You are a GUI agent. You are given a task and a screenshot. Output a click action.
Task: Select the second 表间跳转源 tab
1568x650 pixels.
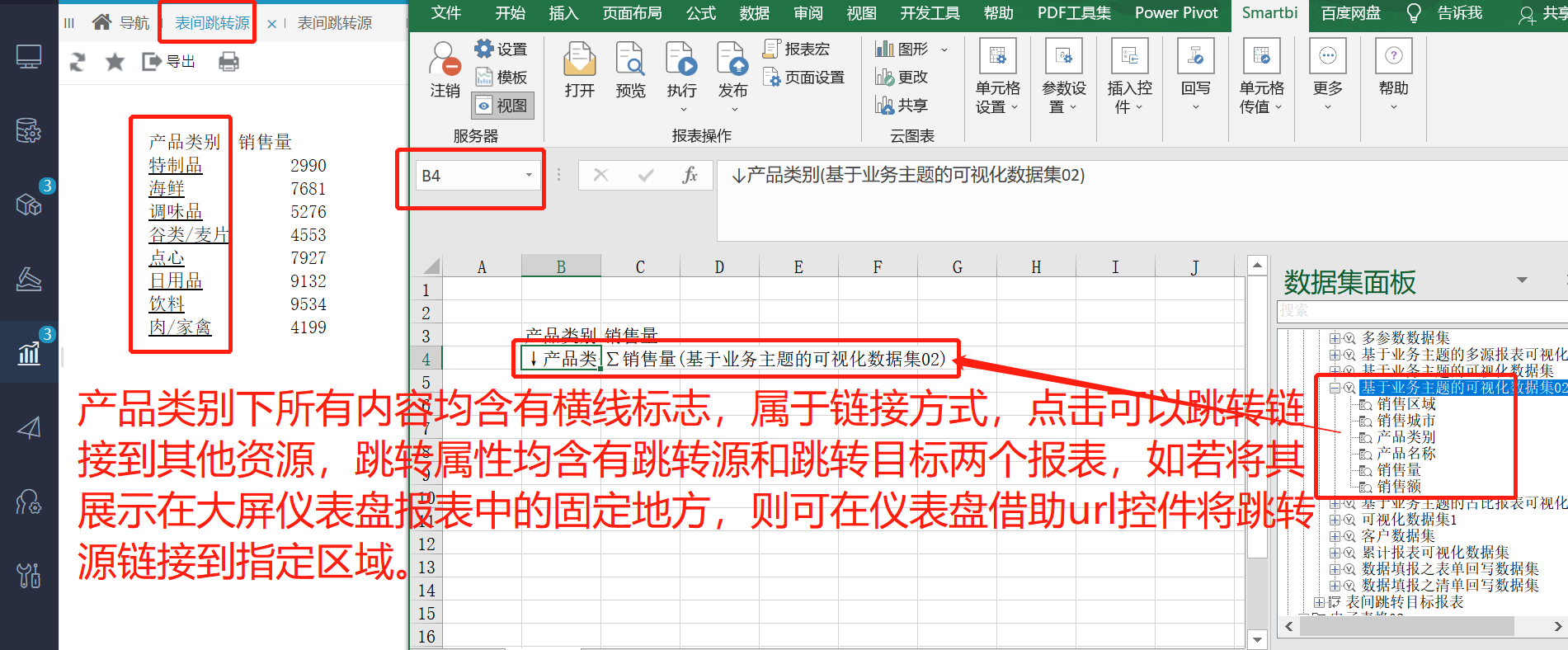click(334, 23)
